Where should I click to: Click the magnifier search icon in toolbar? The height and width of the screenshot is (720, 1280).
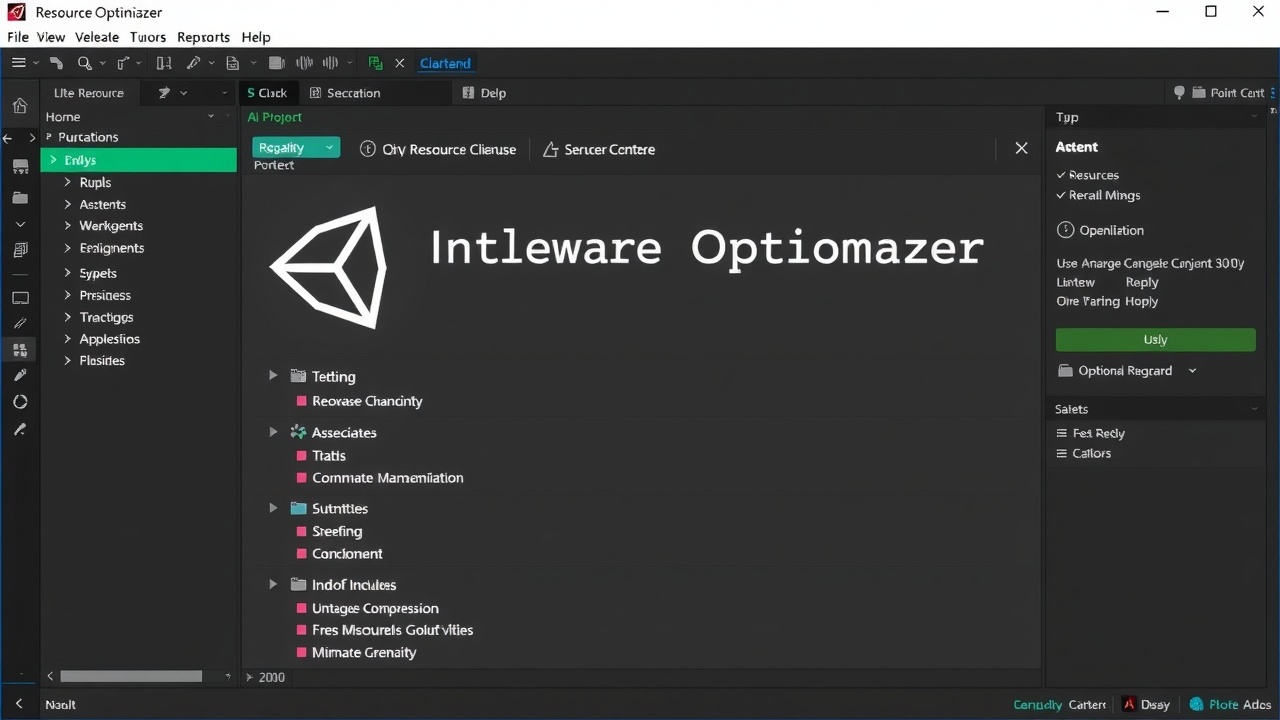(84, 63)
